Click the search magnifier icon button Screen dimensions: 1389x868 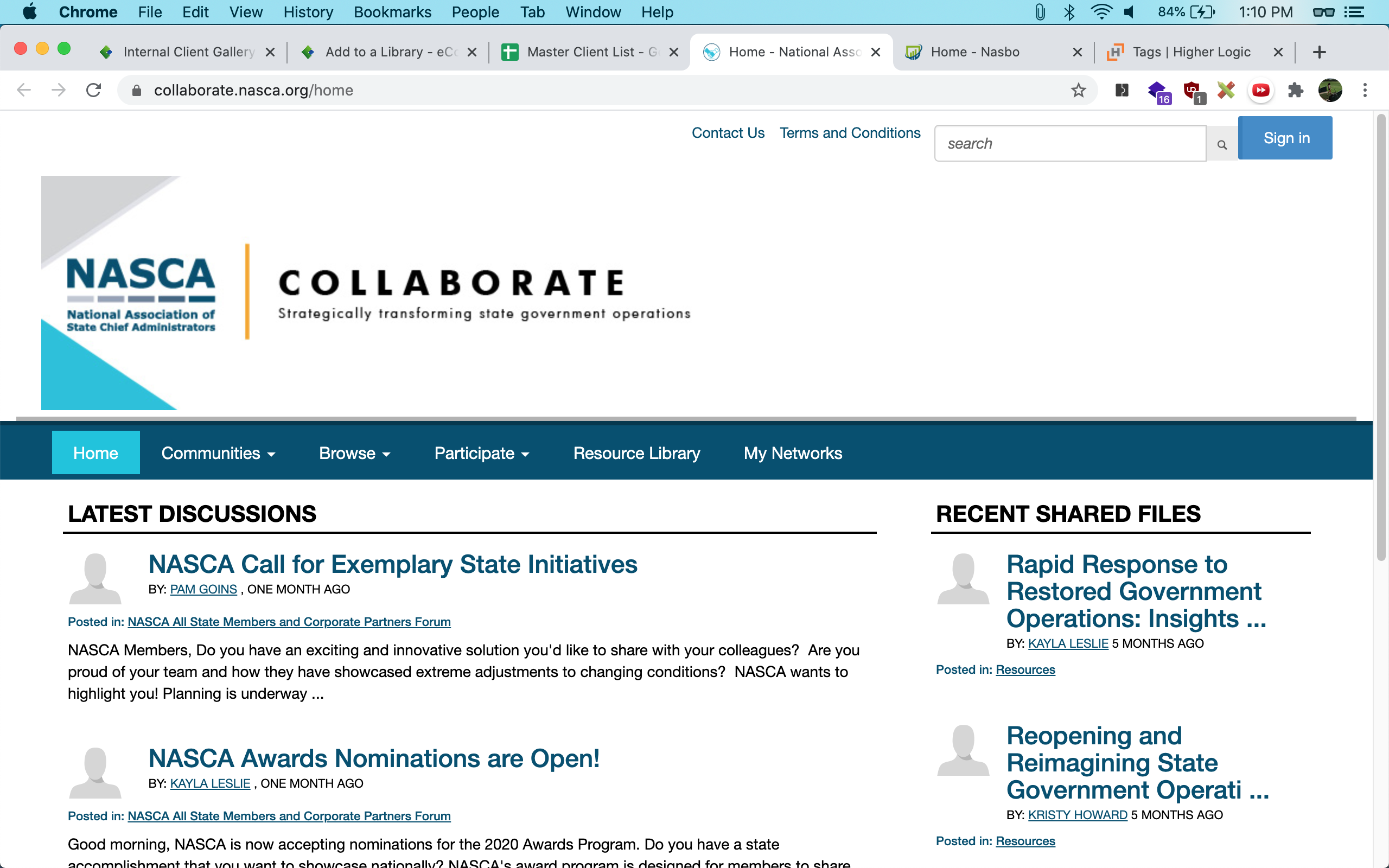coord(1221,144)
